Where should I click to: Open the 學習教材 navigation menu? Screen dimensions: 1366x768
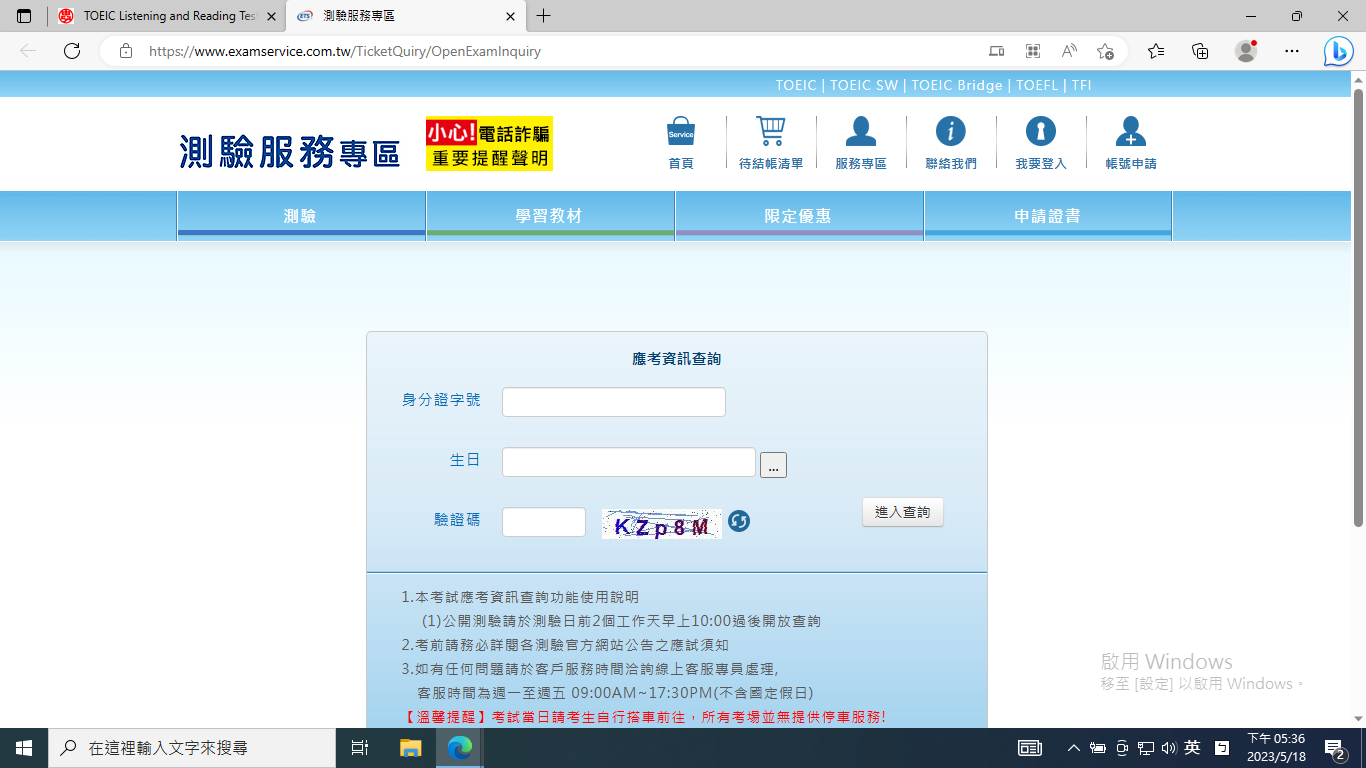point(550,215)
